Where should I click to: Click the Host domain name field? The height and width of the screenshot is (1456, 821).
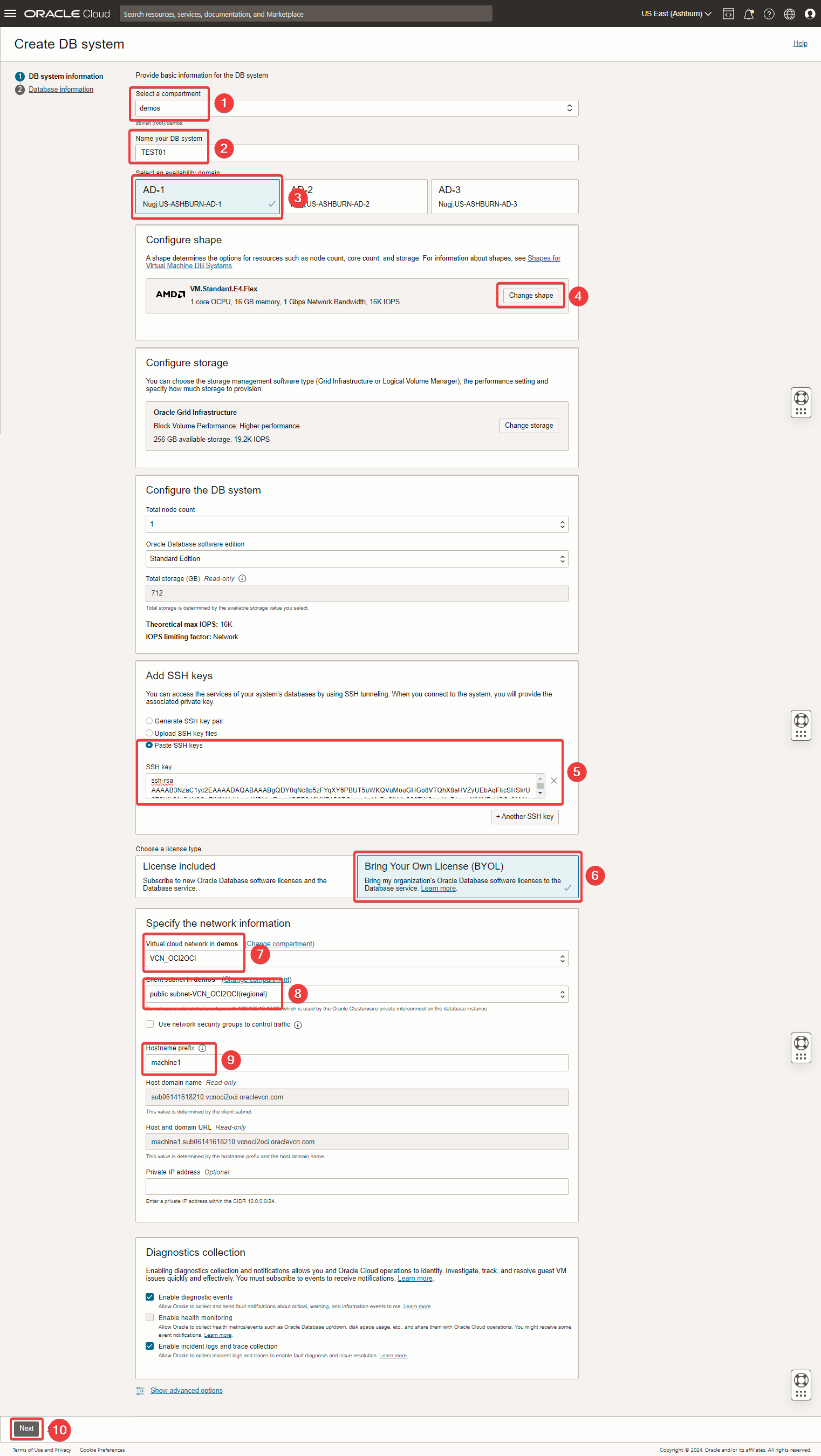point(357,1097)
